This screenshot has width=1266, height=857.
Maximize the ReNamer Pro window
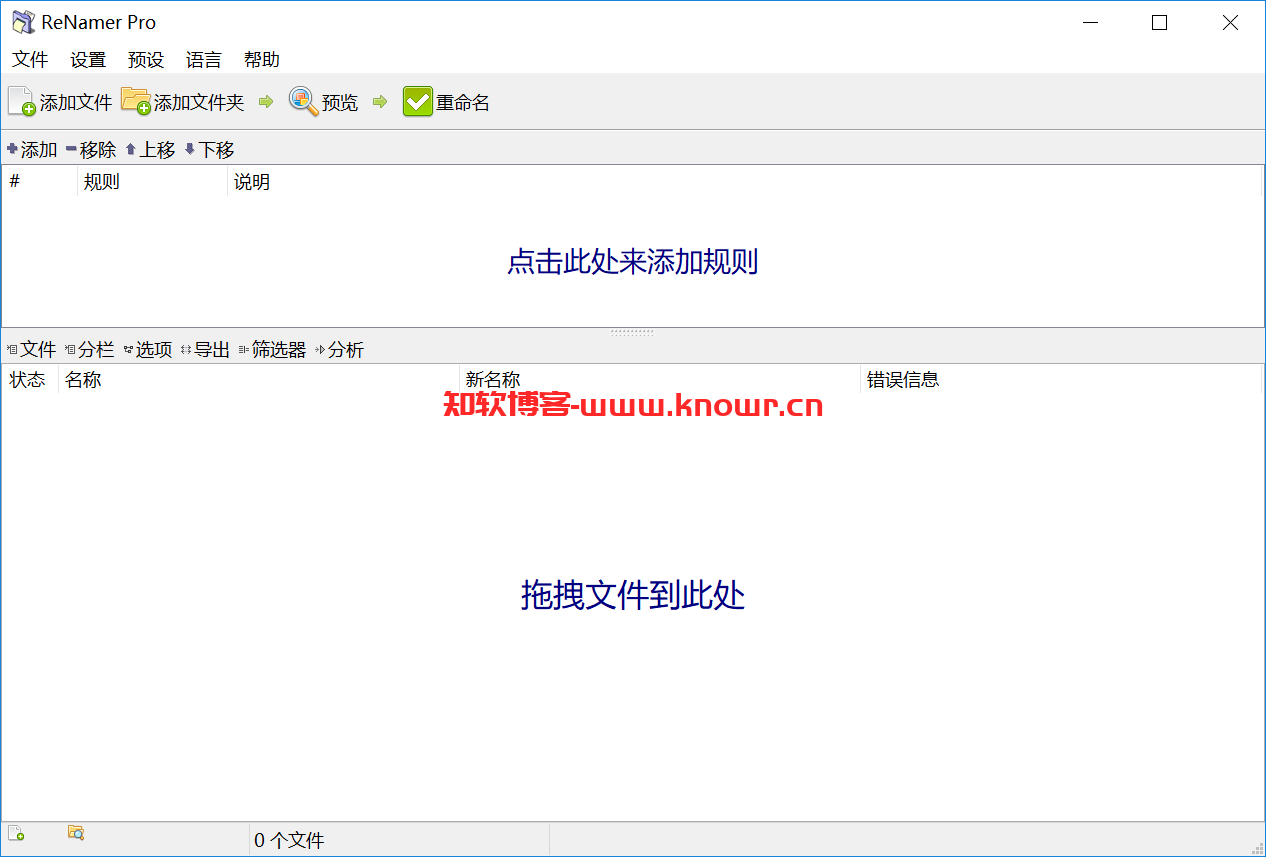coord(1159,23)
